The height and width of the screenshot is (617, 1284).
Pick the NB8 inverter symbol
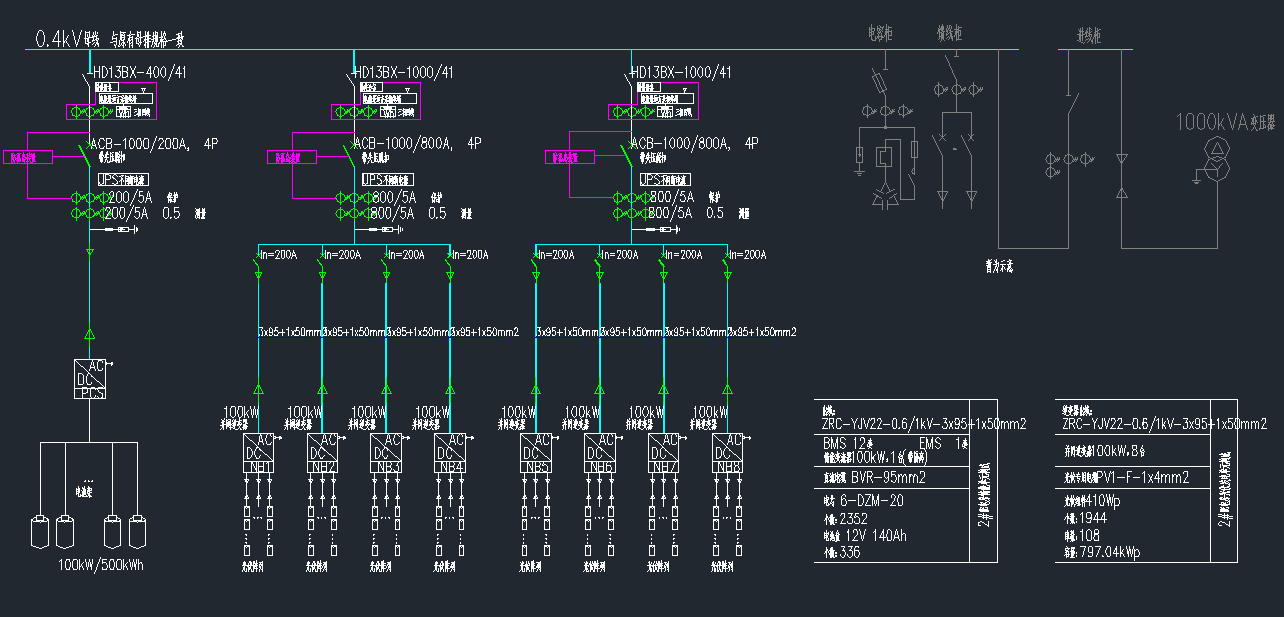728,453
